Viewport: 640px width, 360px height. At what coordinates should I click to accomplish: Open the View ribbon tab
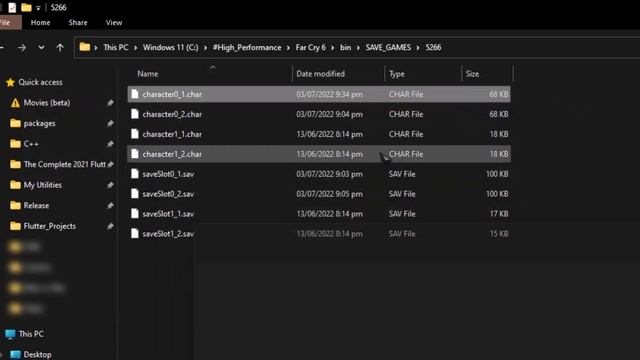(114, 22)
